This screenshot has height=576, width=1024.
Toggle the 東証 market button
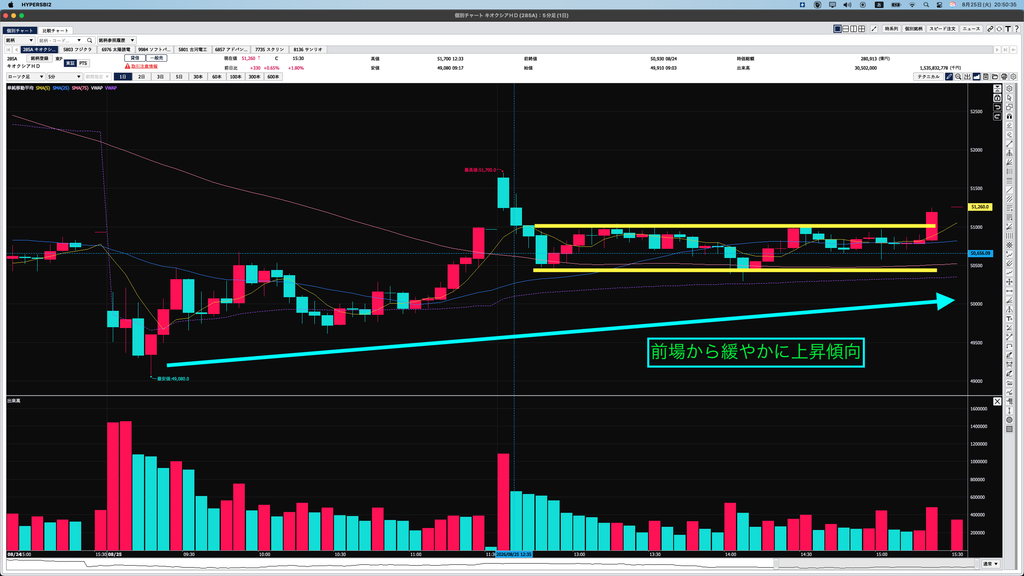tap(70, 63)
